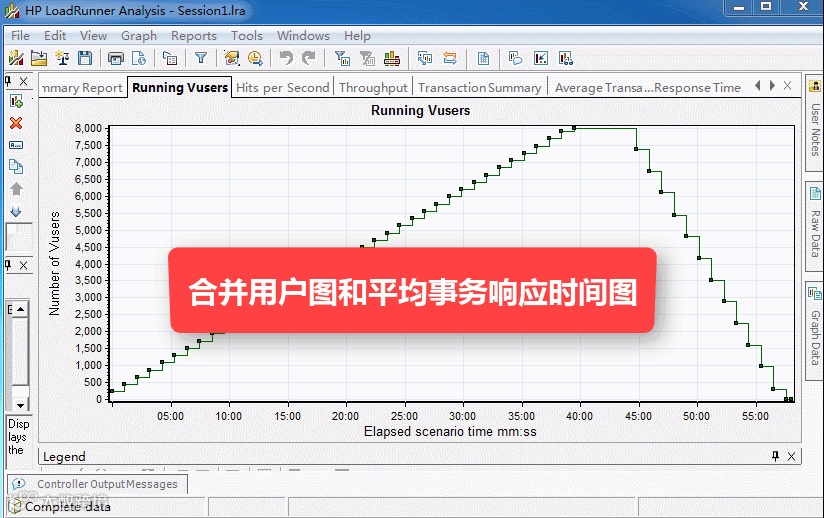Switch to the Hits per Second tab

click(x=283, y=88)
